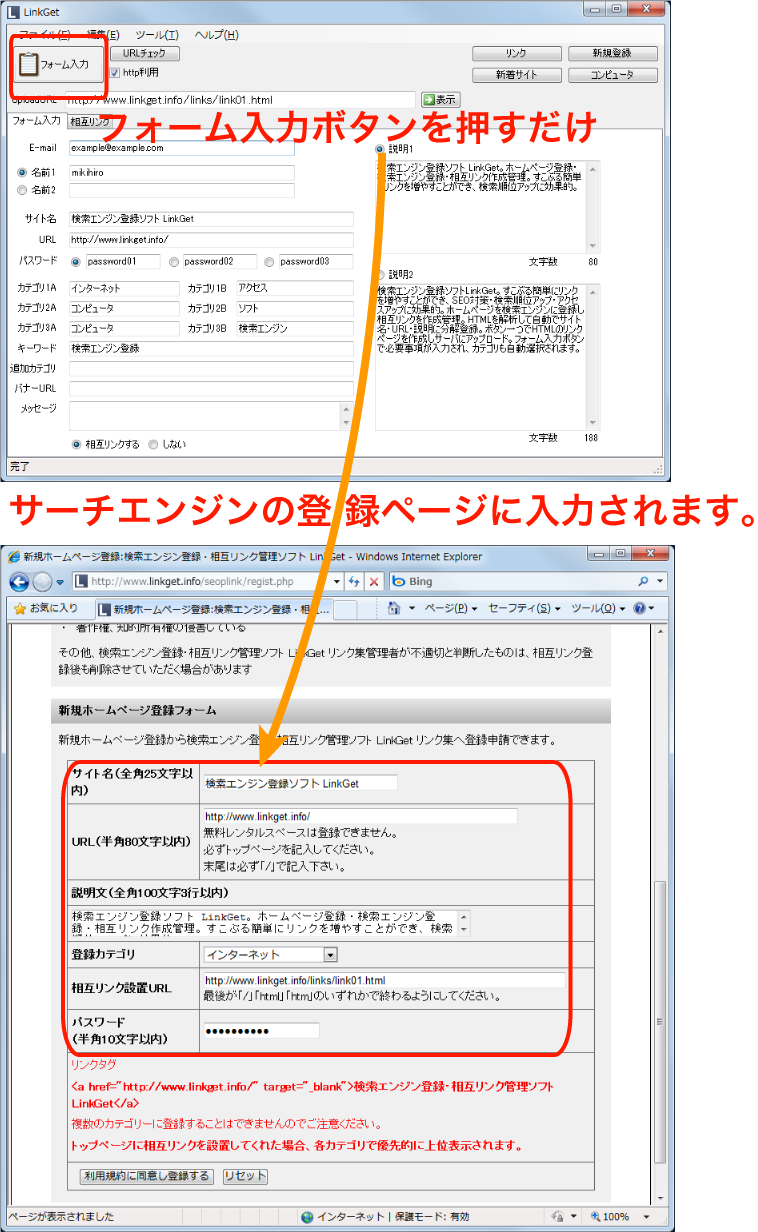The height and width of the screenshot is (1232, 758).
Task: Click the リセット button
Action: pyautogui.click(x=245, y=1176)
